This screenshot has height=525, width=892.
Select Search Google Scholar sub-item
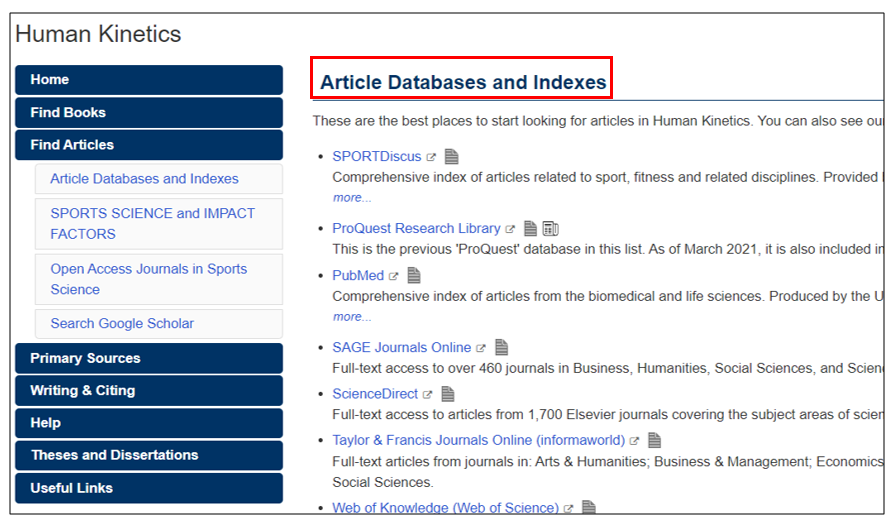tap(159, 324)
